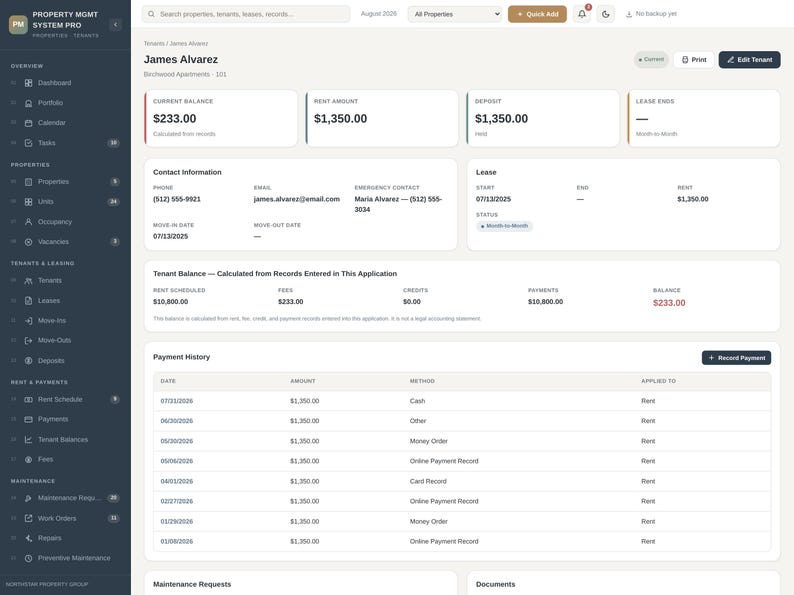Click the Documents section heading
The width and height of the screenshot is (794, 595).
point(495,584)
